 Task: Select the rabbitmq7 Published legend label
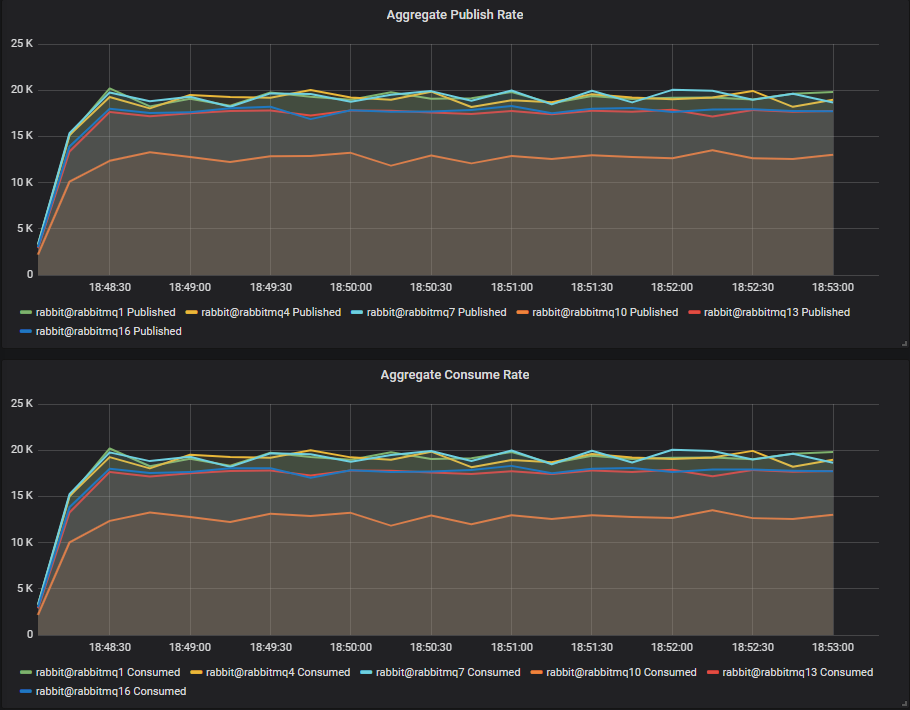tap(438, 312)
